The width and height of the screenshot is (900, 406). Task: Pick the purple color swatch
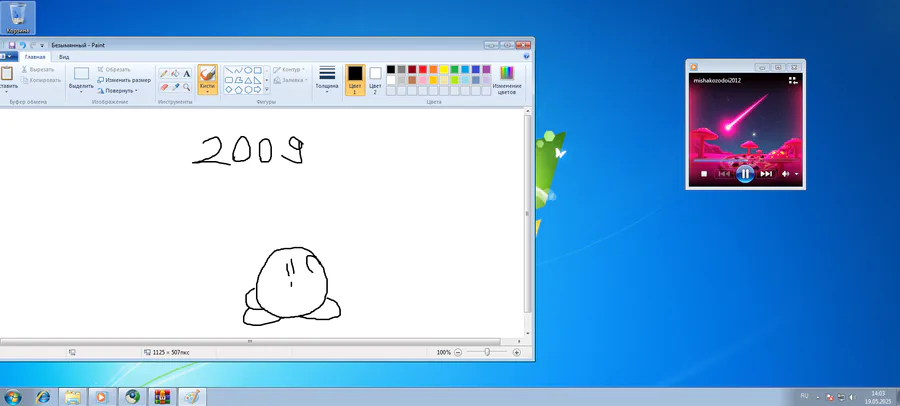[x=487, y=69]
